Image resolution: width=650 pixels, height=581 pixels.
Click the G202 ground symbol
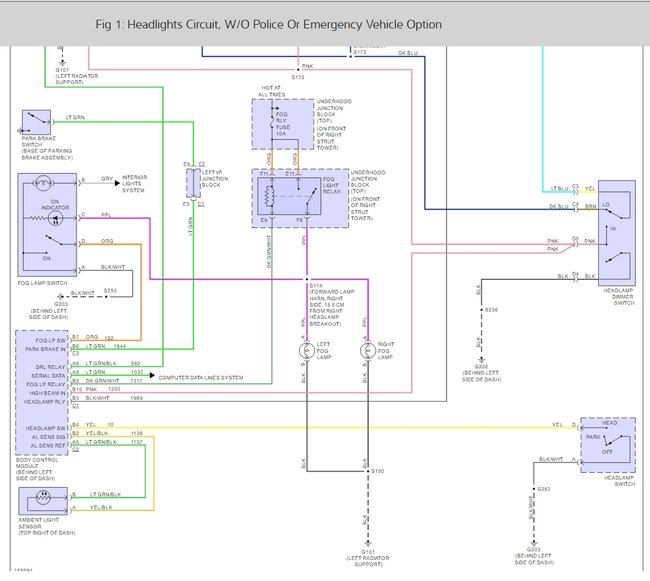(x=481, y=360)
